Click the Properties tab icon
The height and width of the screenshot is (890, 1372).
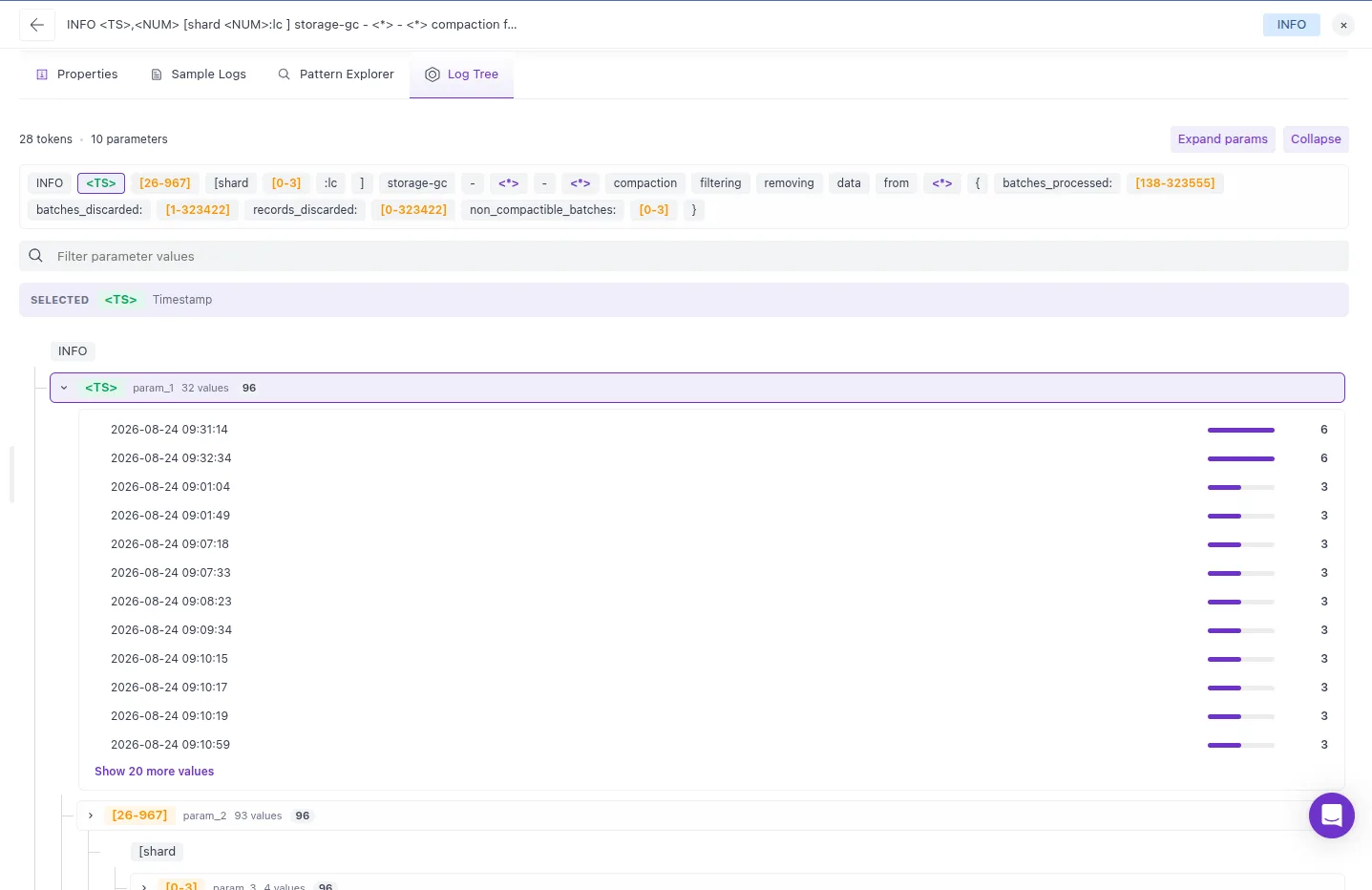[42, 74]
